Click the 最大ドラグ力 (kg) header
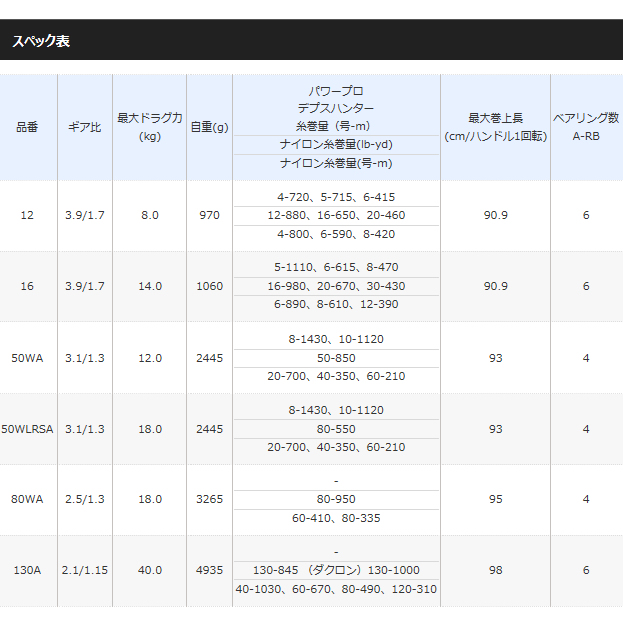623x623 pixels. pyautogui.click(x=150, y=127)
